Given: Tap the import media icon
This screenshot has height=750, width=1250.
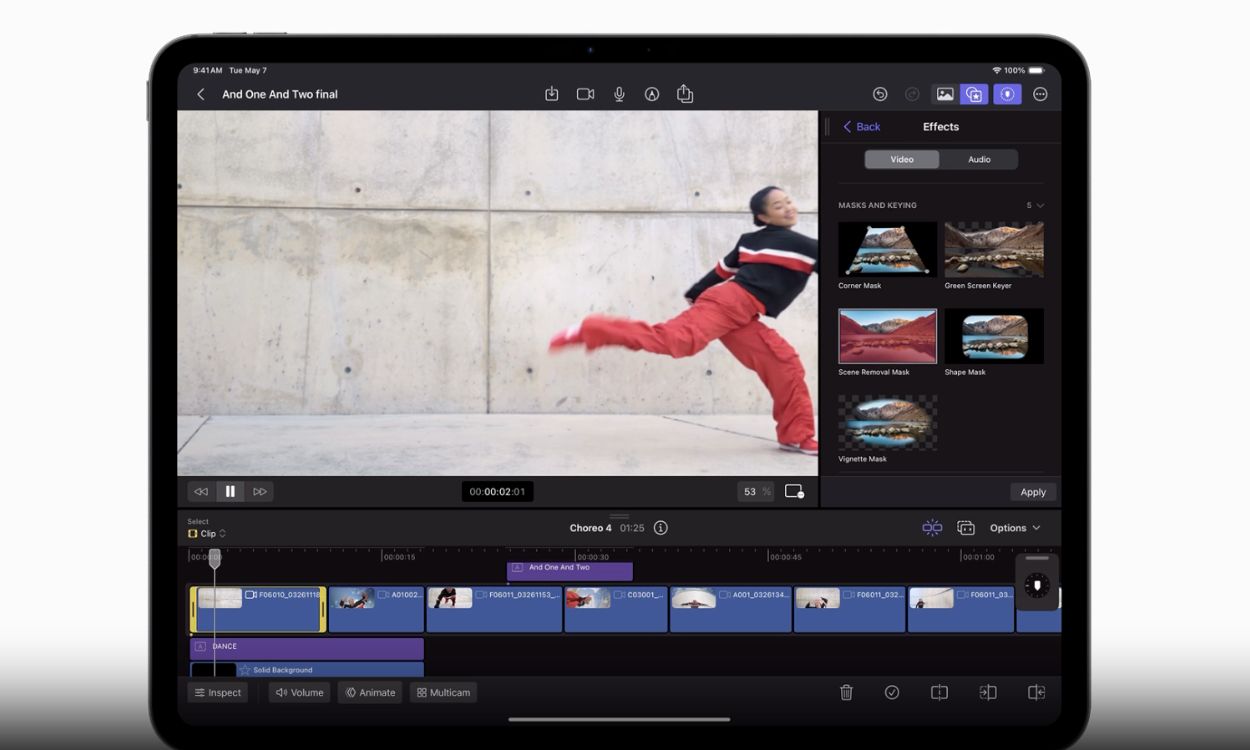Looking at the screenshot, I should [x=551, y=94].
